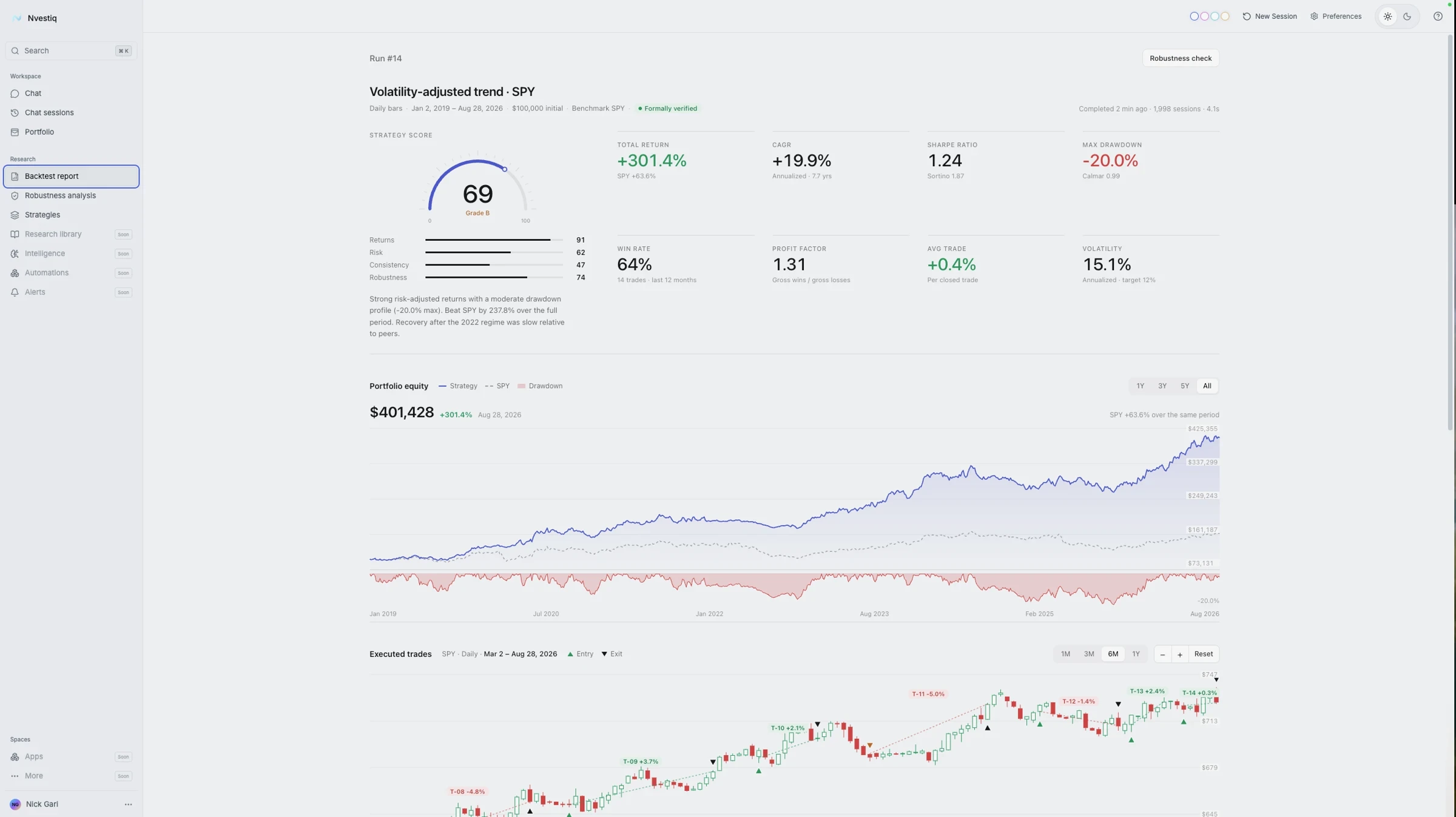Click the Alerts bell icon
This screenshot has height=817, width=1456.
pos(15,292)
